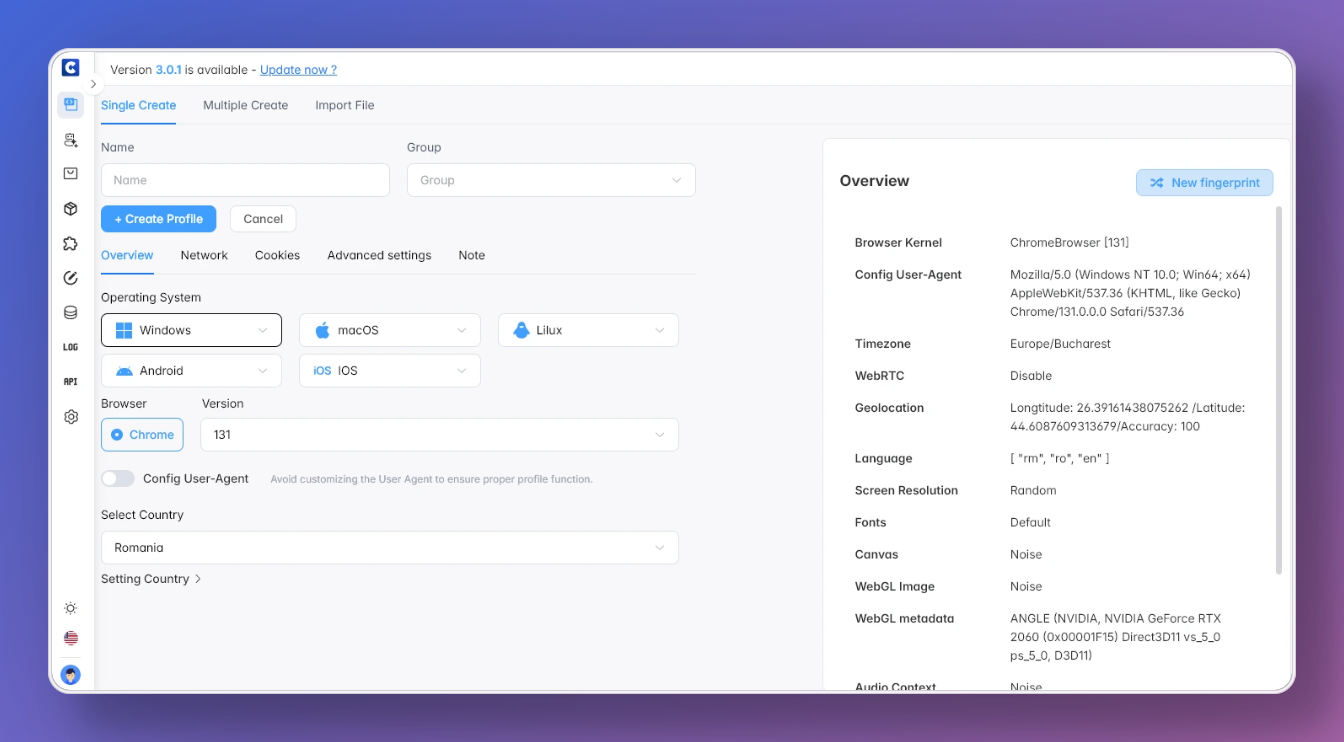Click the New fingerprint button
The image size is (1344, 742).
pyautogui.click(x=1204, y=183)
